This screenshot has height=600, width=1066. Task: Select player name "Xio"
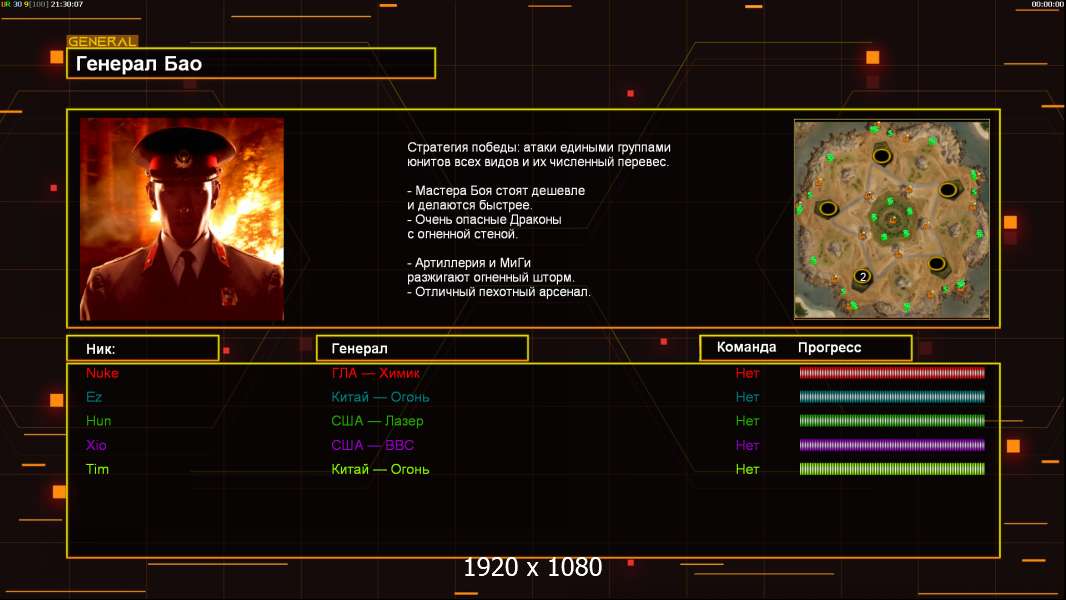pyautogui.click(x=96, y=445)
